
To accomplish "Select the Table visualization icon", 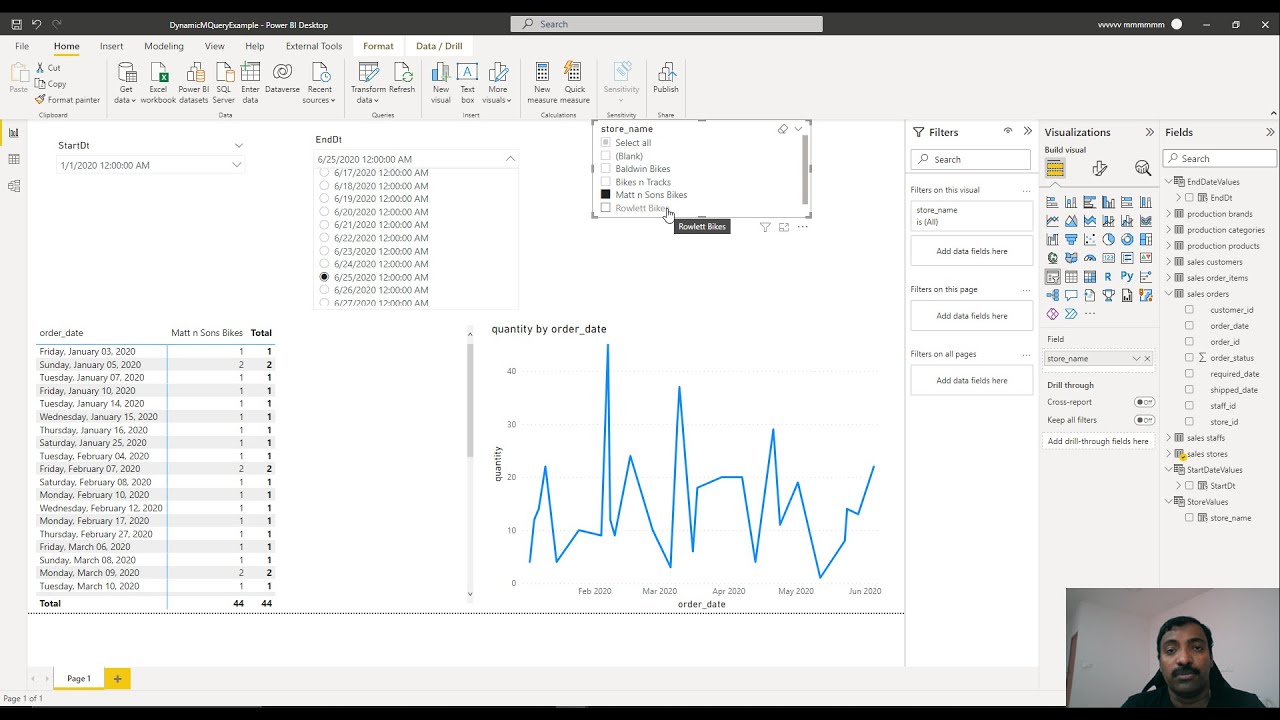I will (1071, 277).
